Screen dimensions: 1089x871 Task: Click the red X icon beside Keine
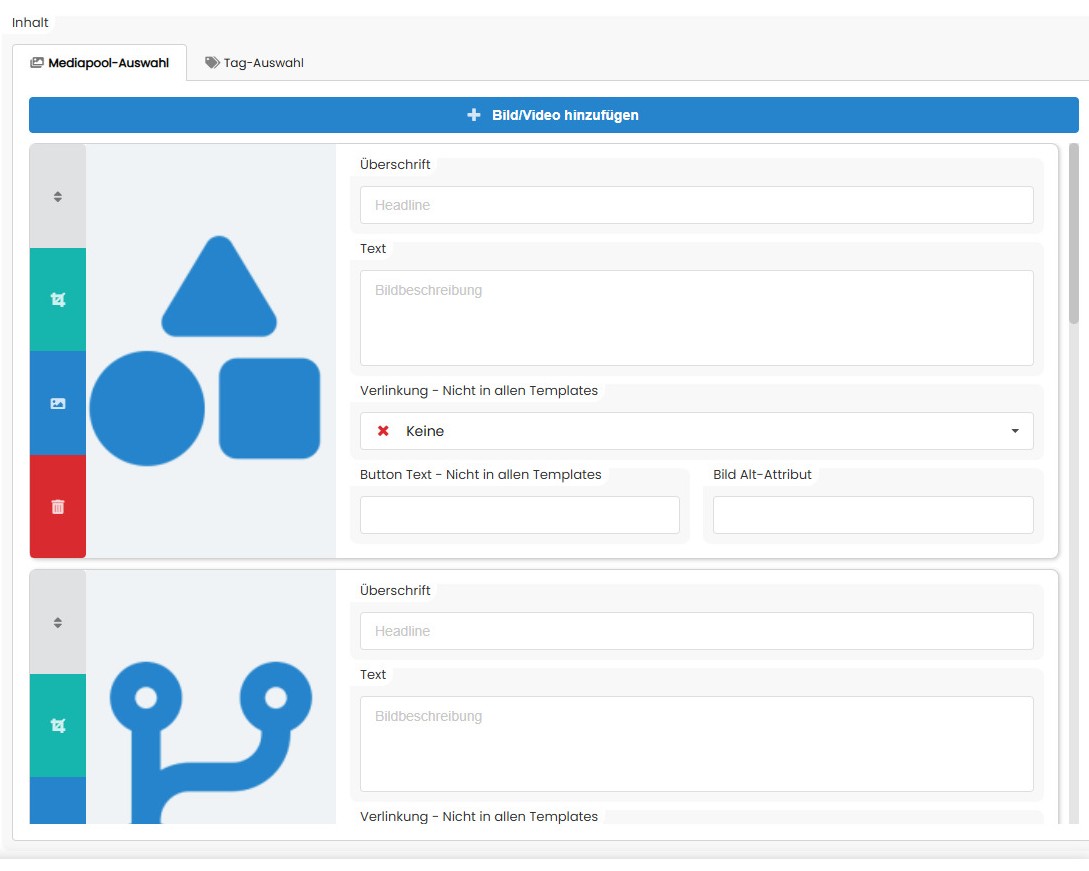pyautogui.click(x=383, y=431)
